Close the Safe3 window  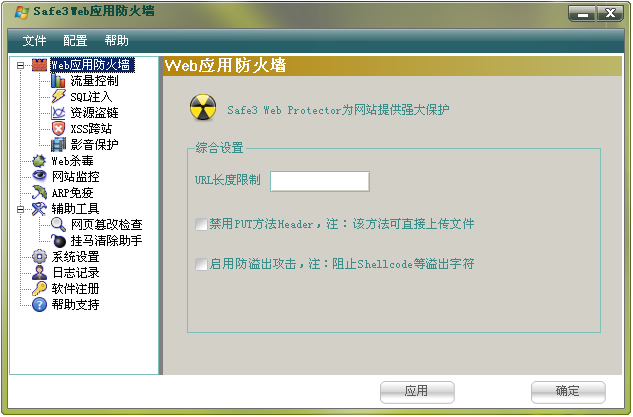[610, 14]
